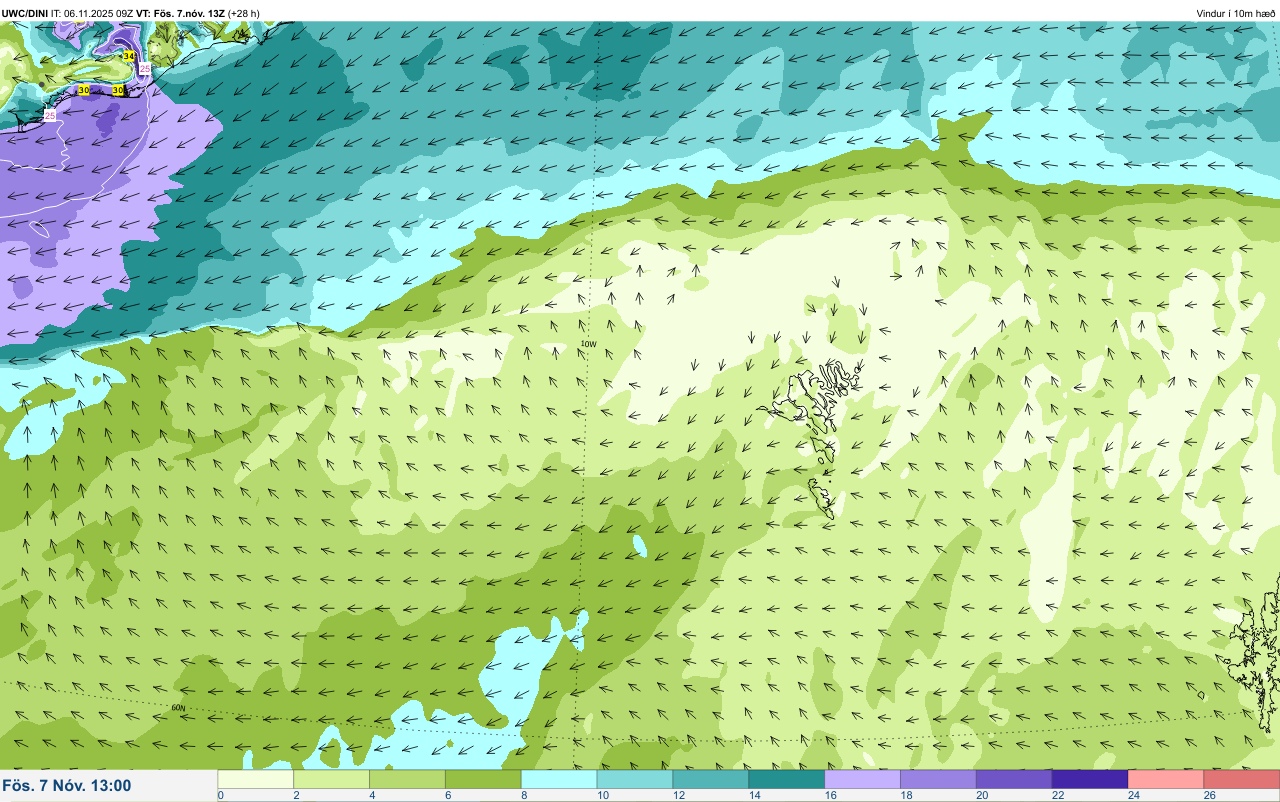The height and width of the screenshot is (802, 1280).
Task: Click legend tick value '22'
Action: (1059, 795)
